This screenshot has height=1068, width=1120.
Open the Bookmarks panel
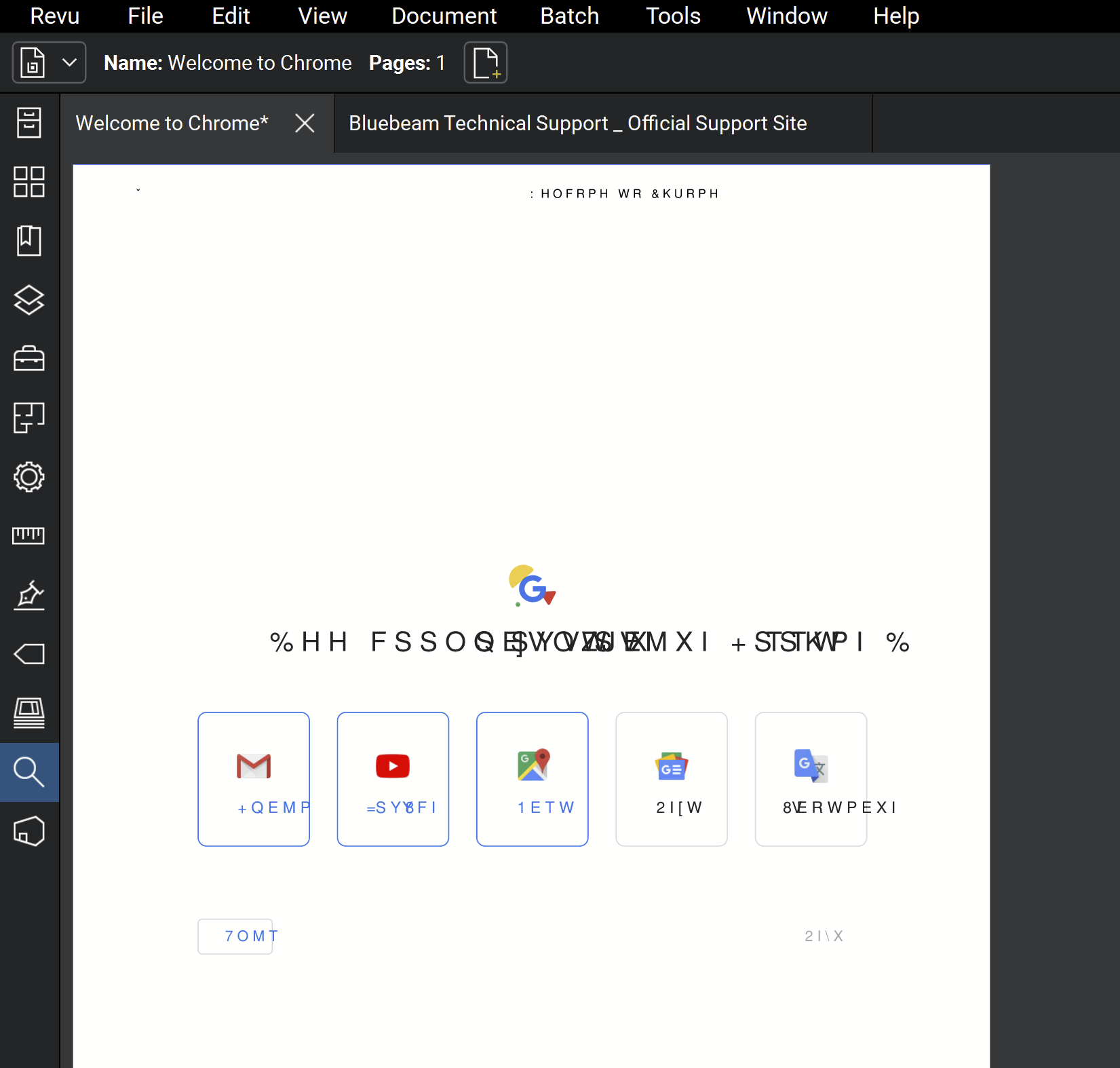29,240
